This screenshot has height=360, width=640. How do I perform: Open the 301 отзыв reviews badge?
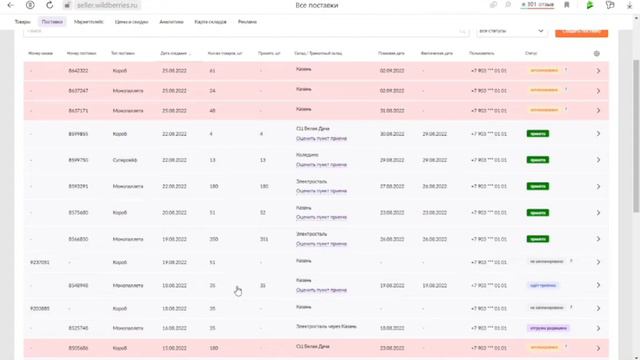pos(537,5)
